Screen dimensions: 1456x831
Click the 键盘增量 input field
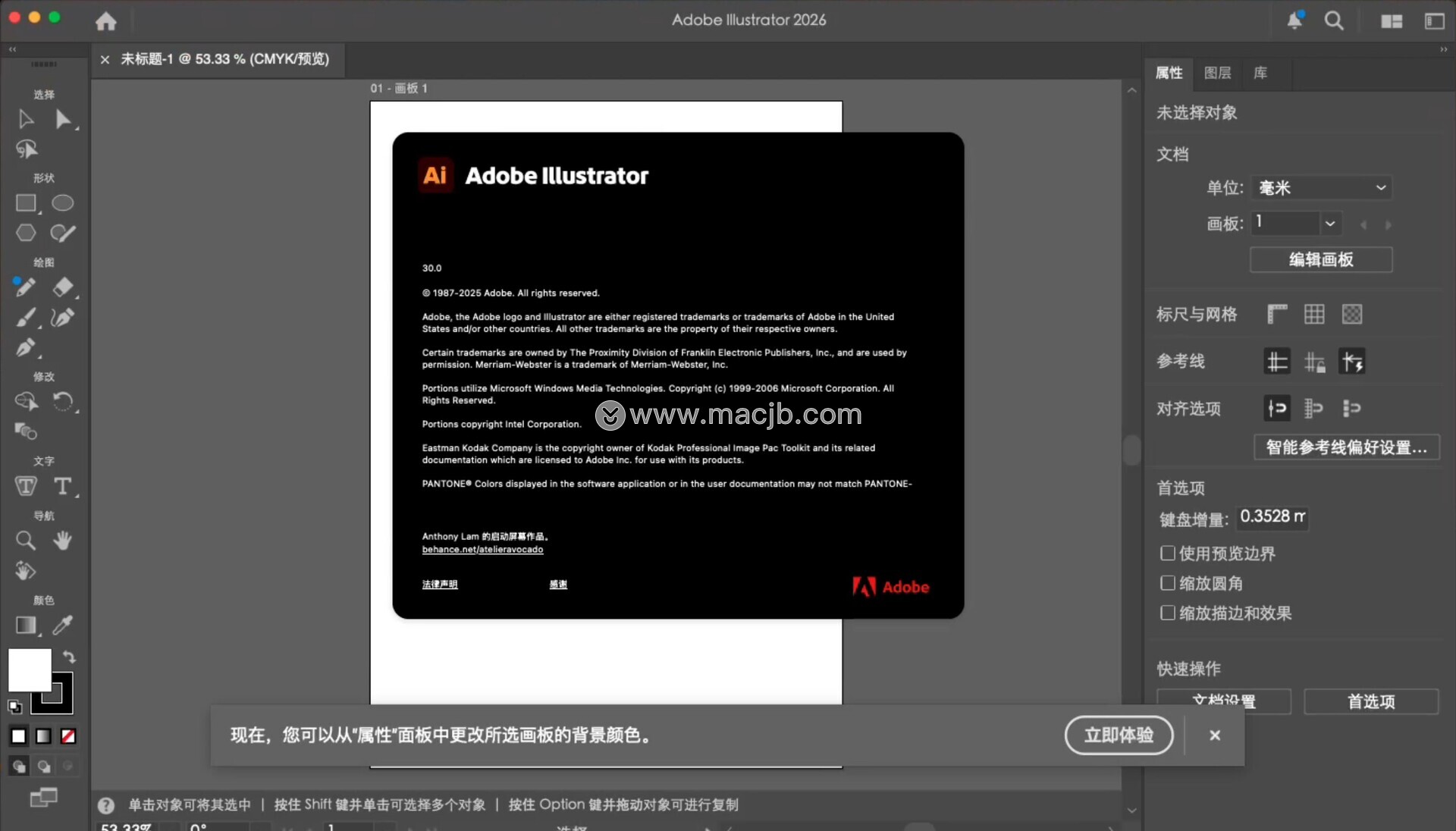click(1272, 517)
